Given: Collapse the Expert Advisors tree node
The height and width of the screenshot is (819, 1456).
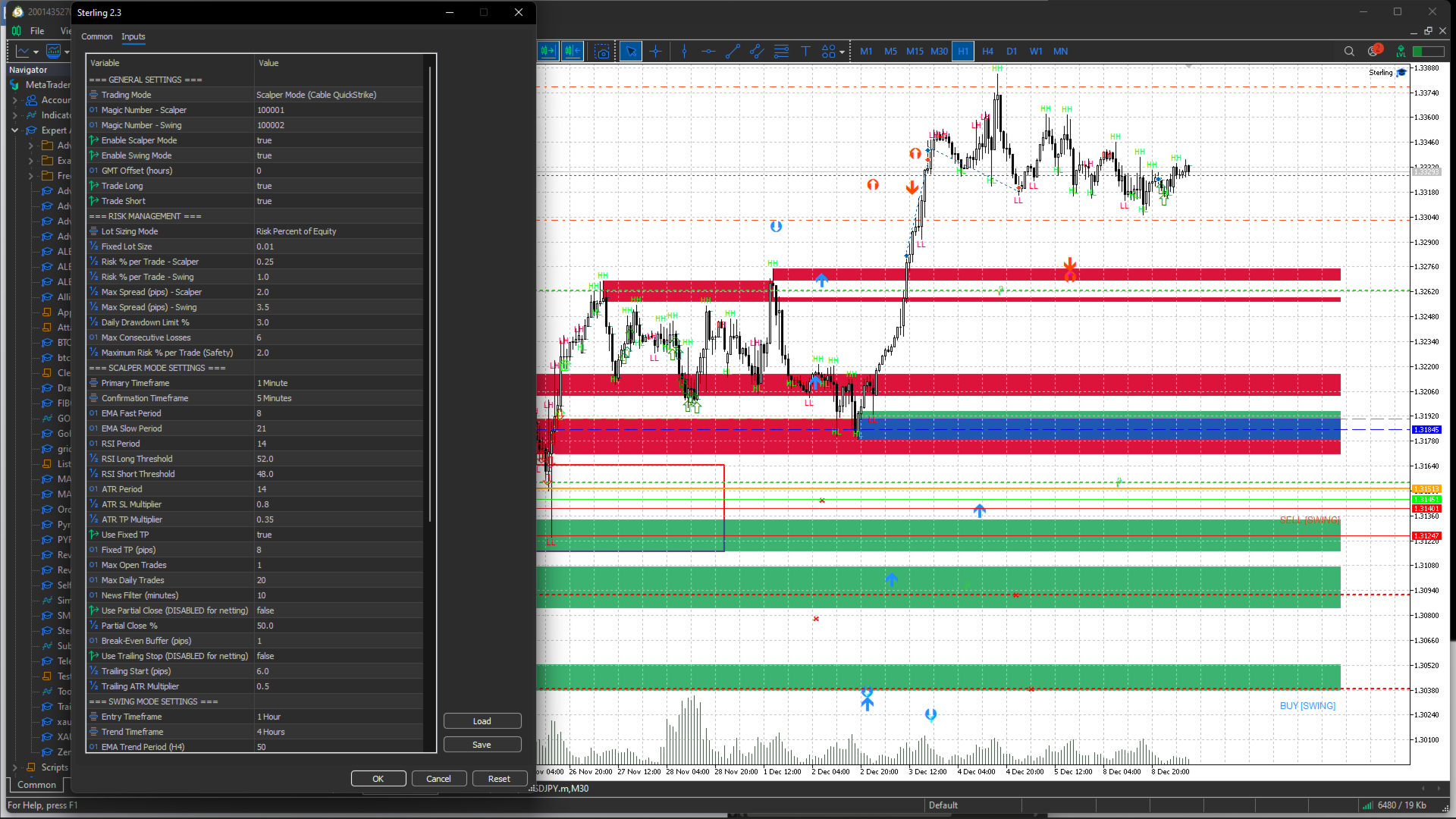Looking at the screenshot, I should (14, 130).
